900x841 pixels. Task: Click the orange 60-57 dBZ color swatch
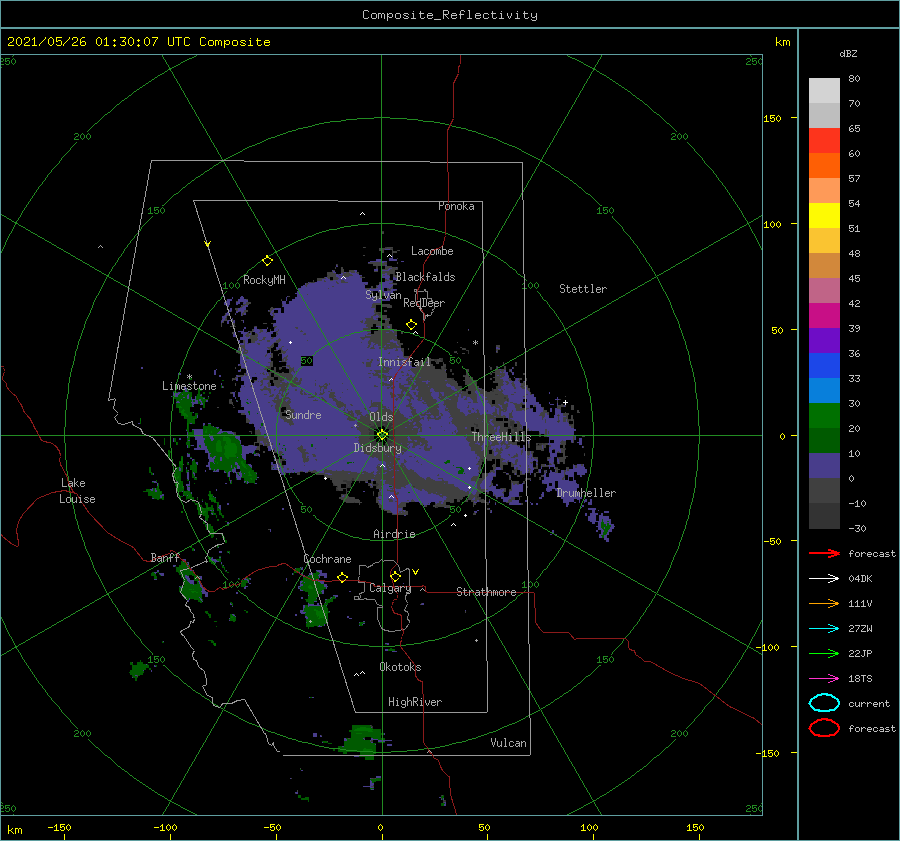(824, 166)
